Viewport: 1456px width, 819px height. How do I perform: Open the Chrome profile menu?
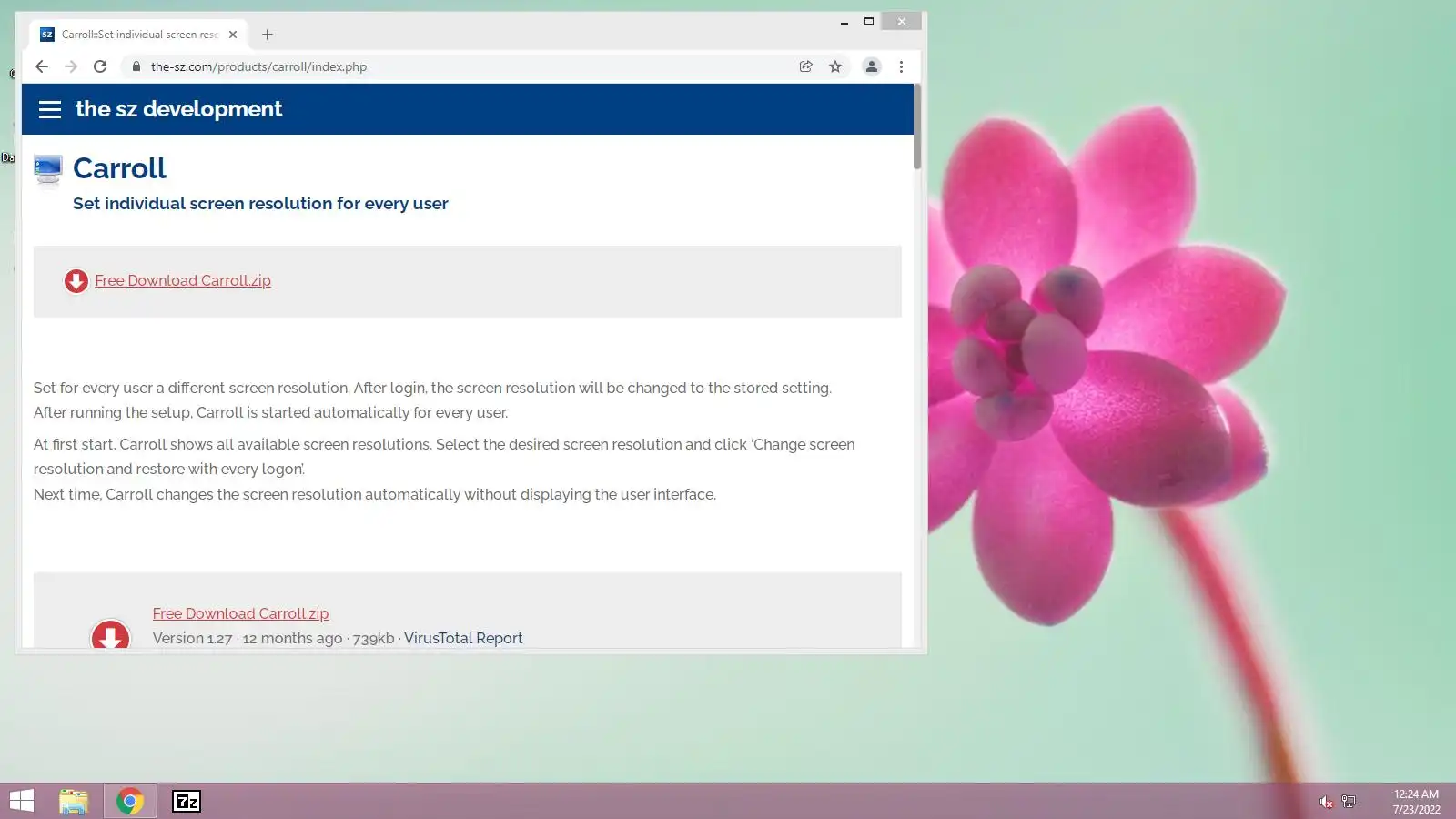click(871, 66)
